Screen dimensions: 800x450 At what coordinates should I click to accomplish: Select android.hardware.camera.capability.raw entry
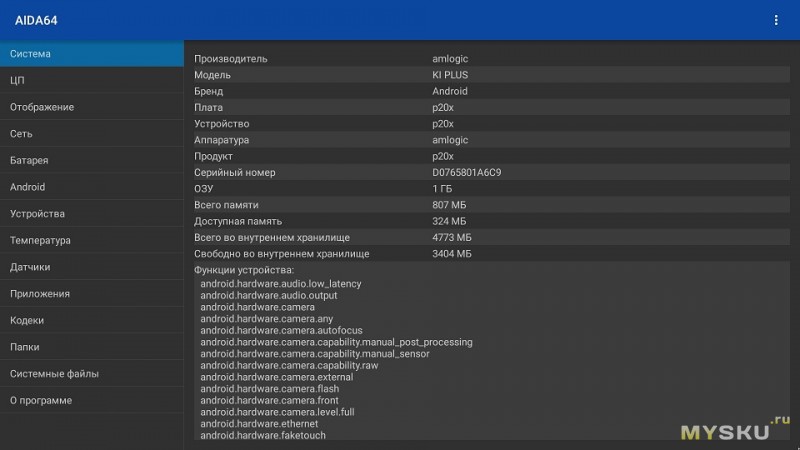click(x=289, y=365)
